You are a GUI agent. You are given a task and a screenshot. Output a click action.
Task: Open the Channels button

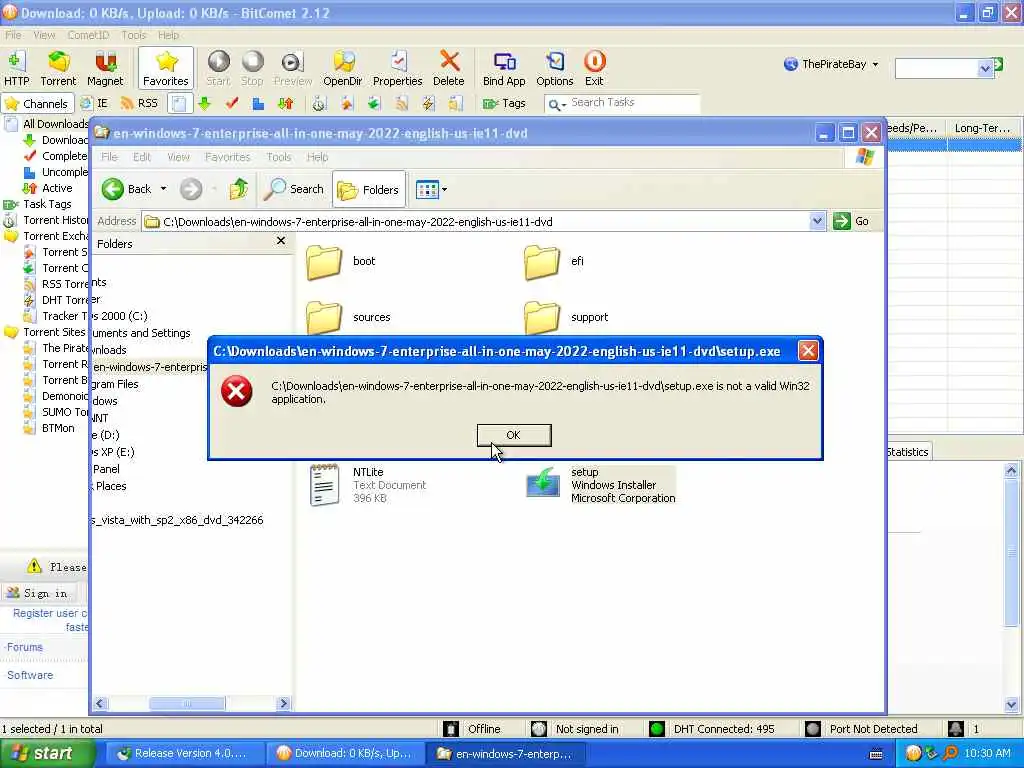click(36, 103)
